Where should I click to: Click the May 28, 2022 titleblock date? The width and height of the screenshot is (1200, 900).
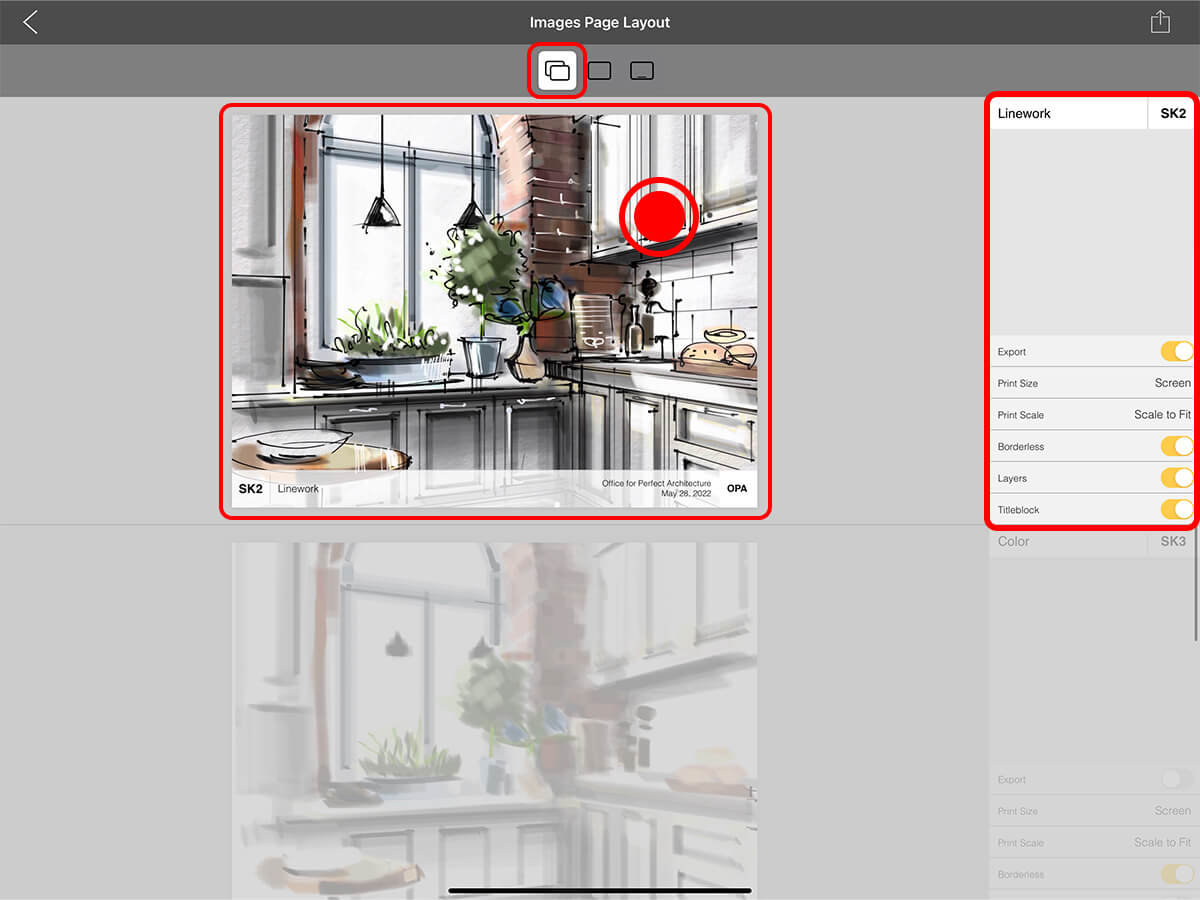(686, 494)
